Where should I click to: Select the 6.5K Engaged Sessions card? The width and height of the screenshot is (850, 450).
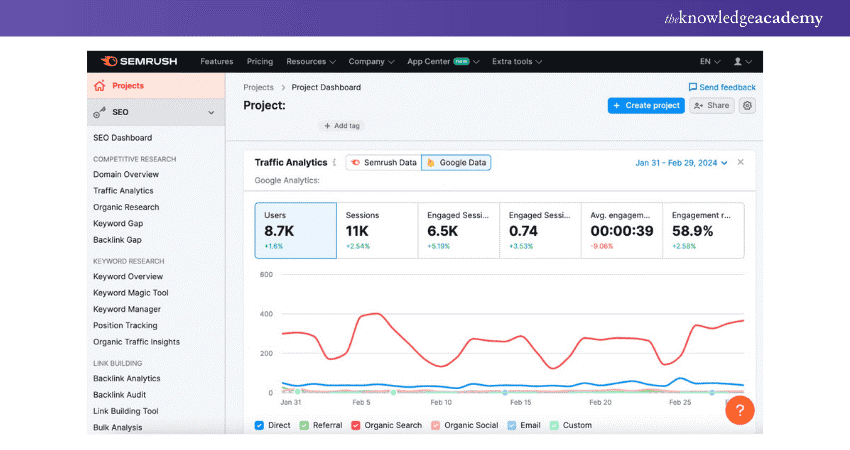[x=459, y=230]
